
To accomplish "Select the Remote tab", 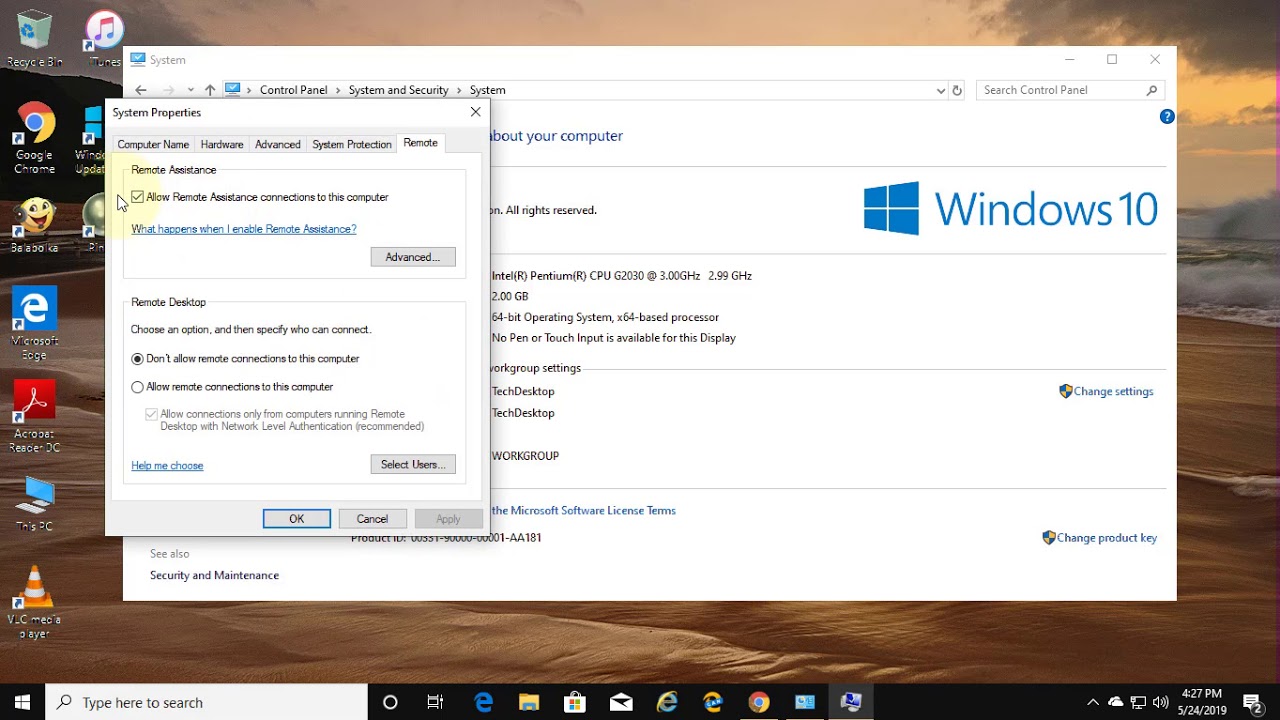I will [420, 143].
